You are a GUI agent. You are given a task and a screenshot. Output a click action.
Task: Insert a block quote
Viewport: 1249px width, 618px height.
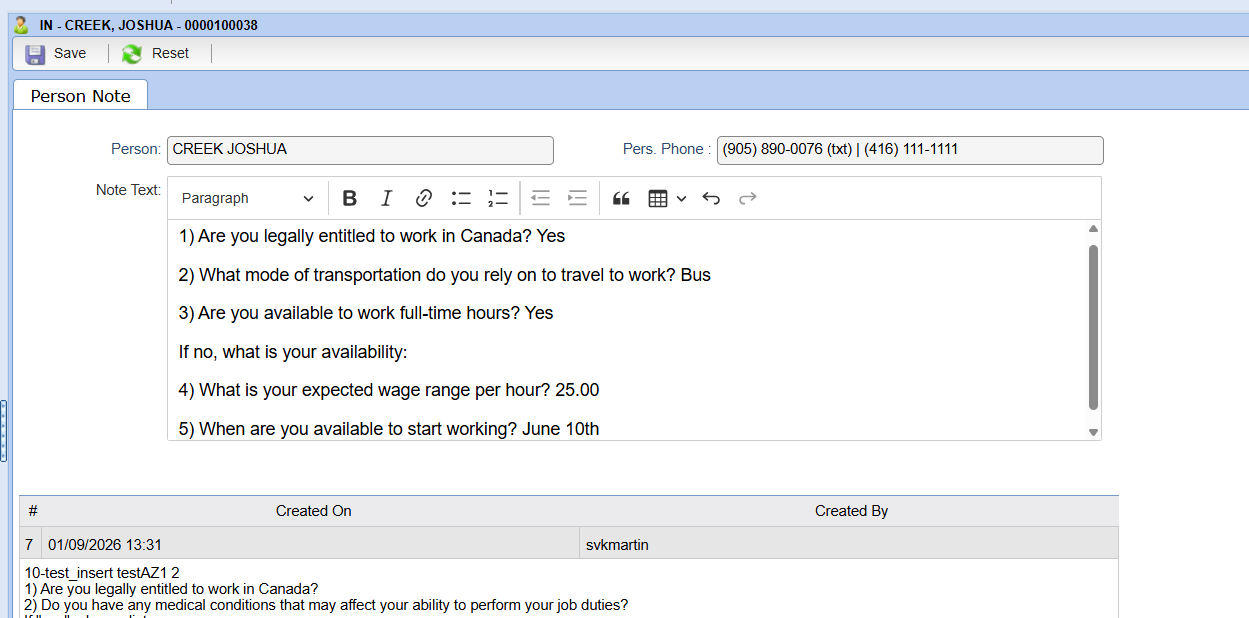(x=621, y=198)
